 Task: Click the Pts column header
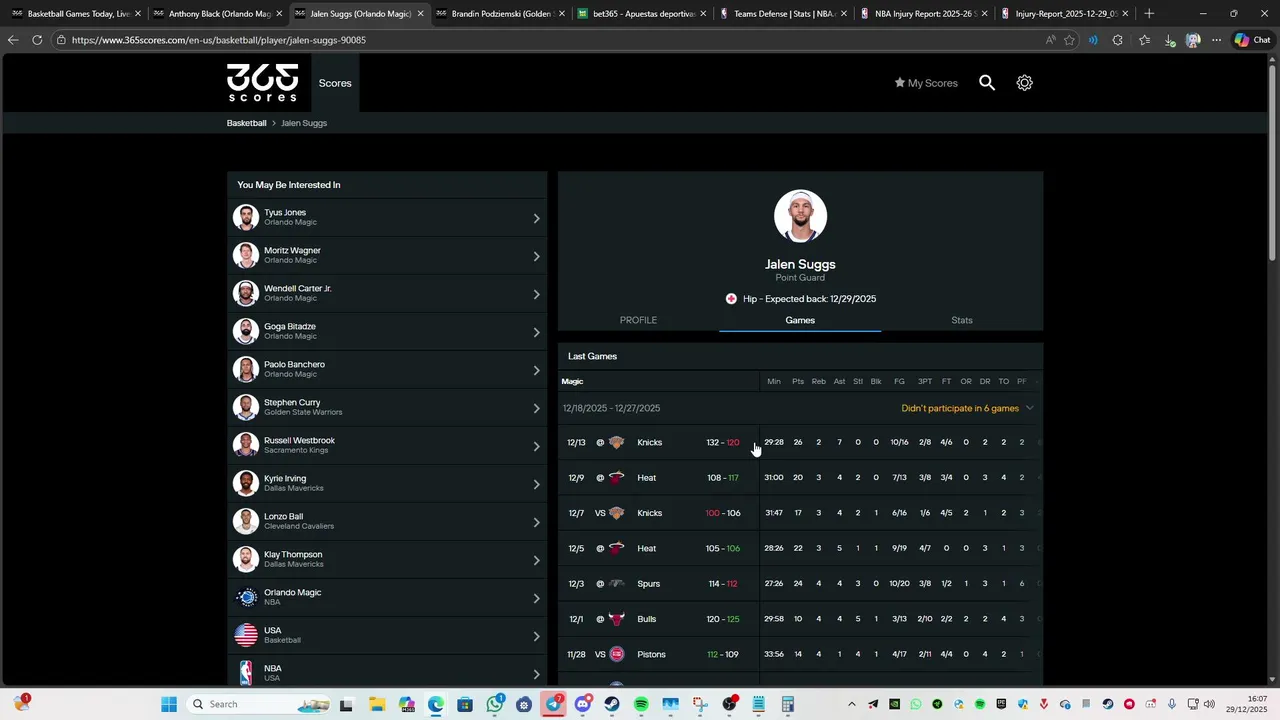pos(798,381)
